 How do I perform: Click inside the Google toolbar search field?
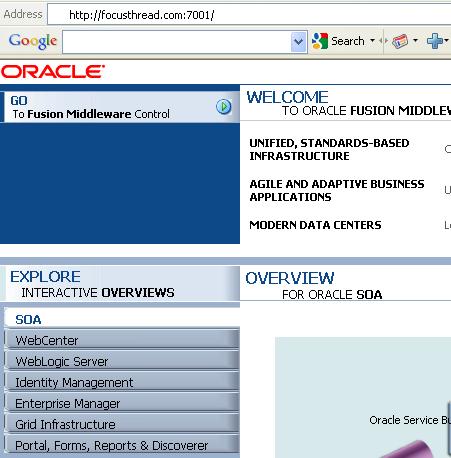[x=177, y=42]
